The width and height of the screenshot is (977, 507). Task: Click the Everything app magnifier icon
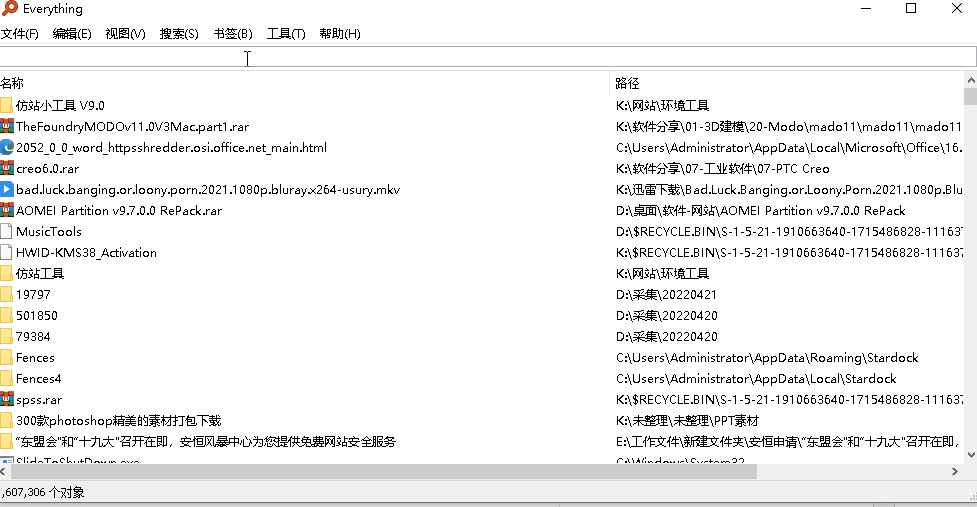coord(8,9)
